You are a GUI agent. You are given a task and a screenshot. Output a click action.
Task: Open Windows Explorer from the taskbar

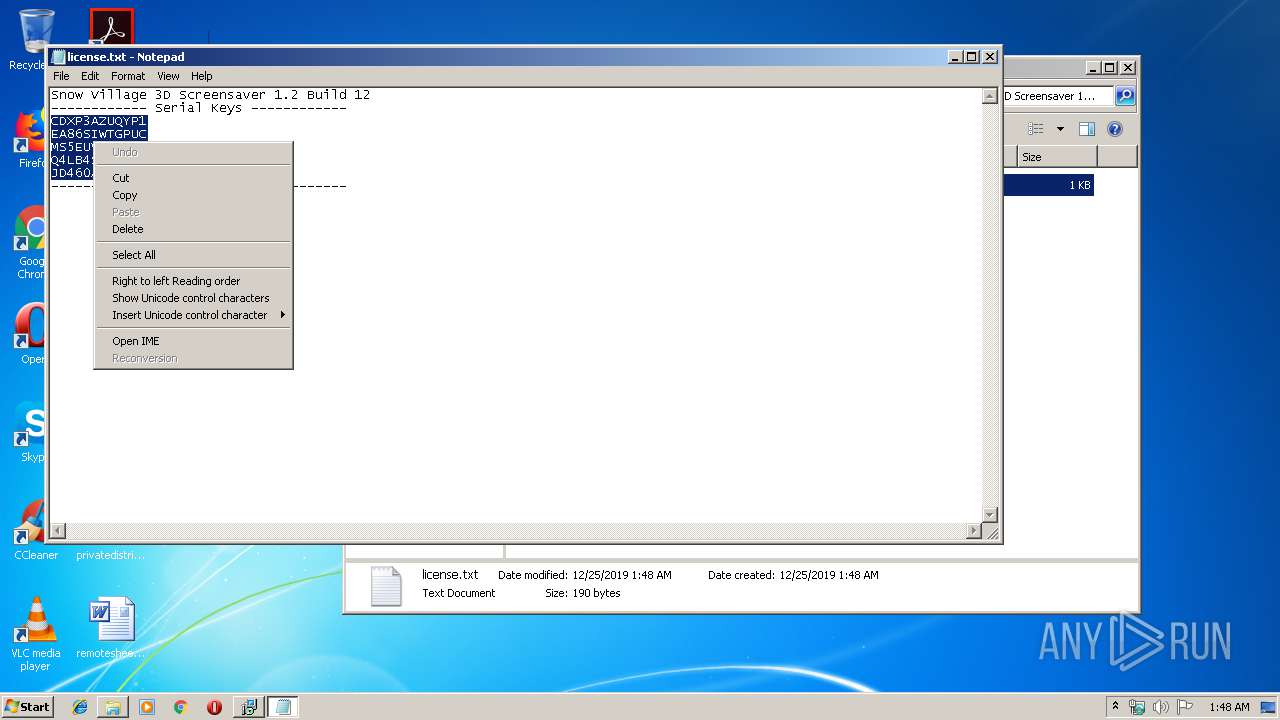(x=113, y=707)
